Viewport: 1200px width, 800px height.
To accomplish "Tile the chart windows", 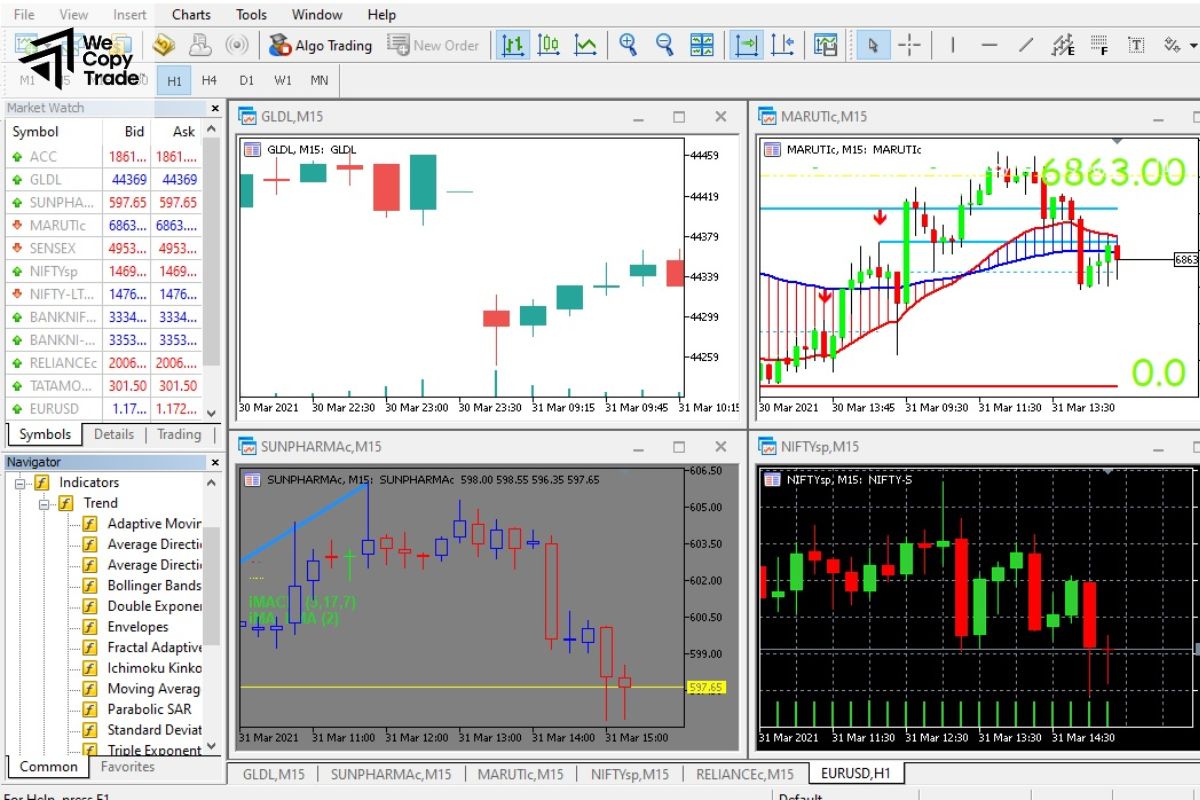I will 701,45.
